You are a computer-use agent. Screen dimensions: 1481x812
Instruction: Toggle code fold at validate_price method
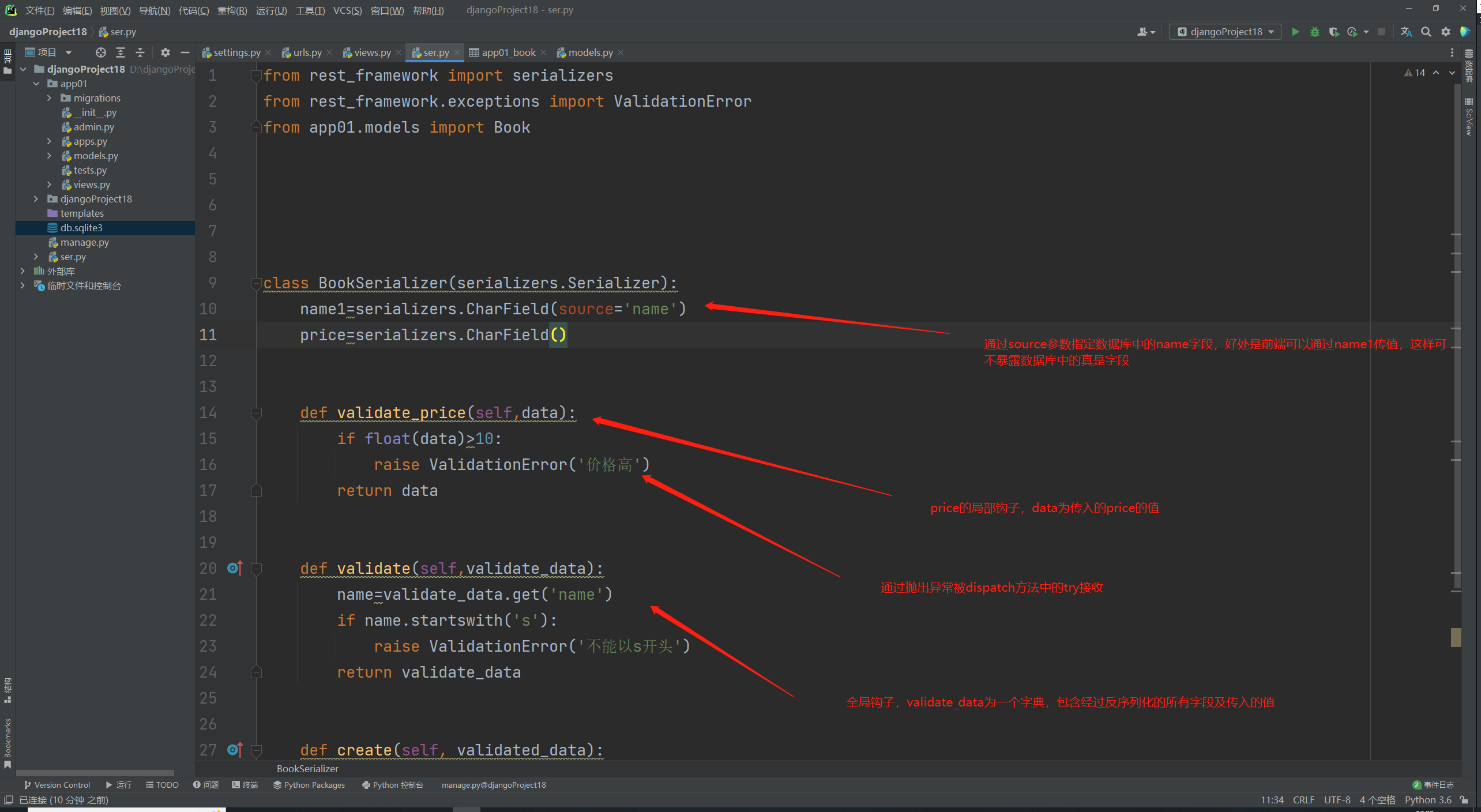[x=257, y=413]
